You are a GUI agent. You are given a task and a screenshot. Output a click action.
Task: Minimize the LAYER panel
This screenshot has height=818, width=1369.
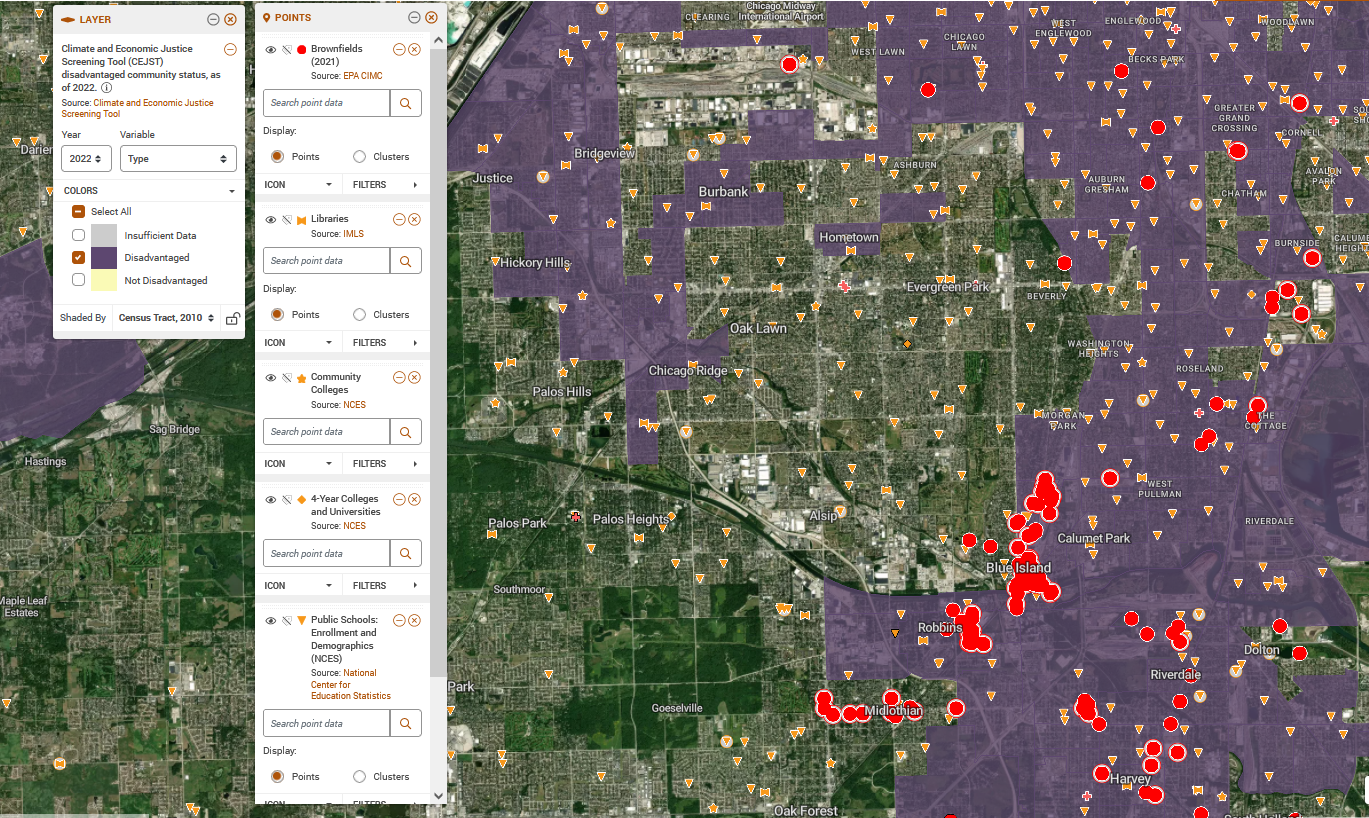point(213,19)
